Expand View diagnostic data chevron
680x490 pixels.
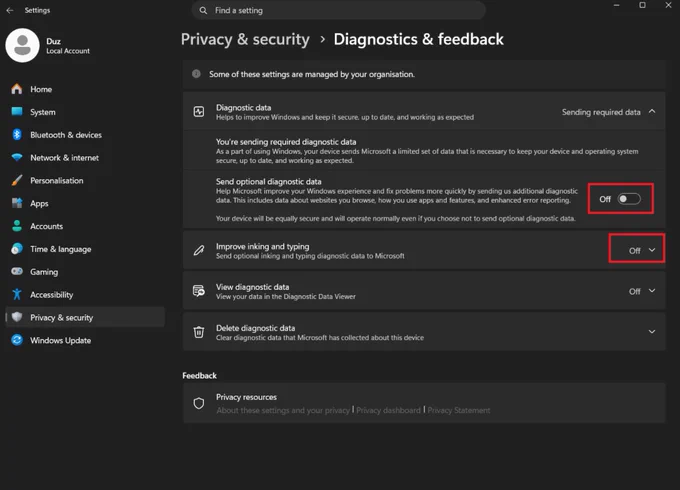point(652,291)
